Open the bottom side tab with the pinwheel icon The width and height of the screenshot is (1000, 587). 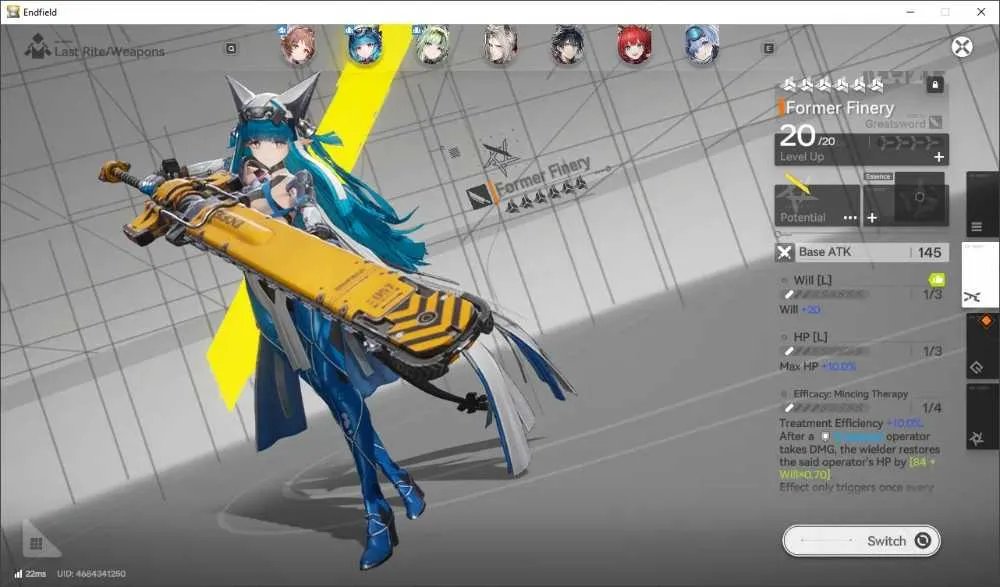tap(982, 416)
